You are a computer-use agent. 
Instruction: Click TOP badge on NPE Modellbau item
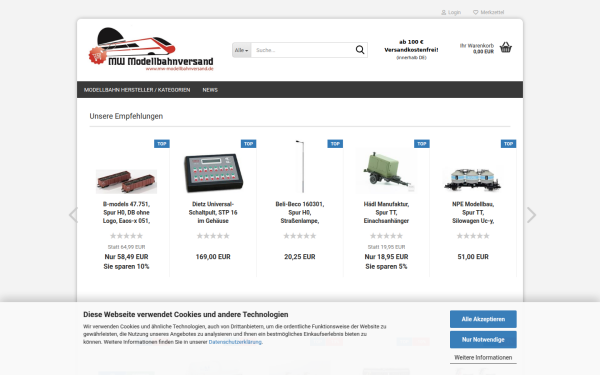(509, 144)
